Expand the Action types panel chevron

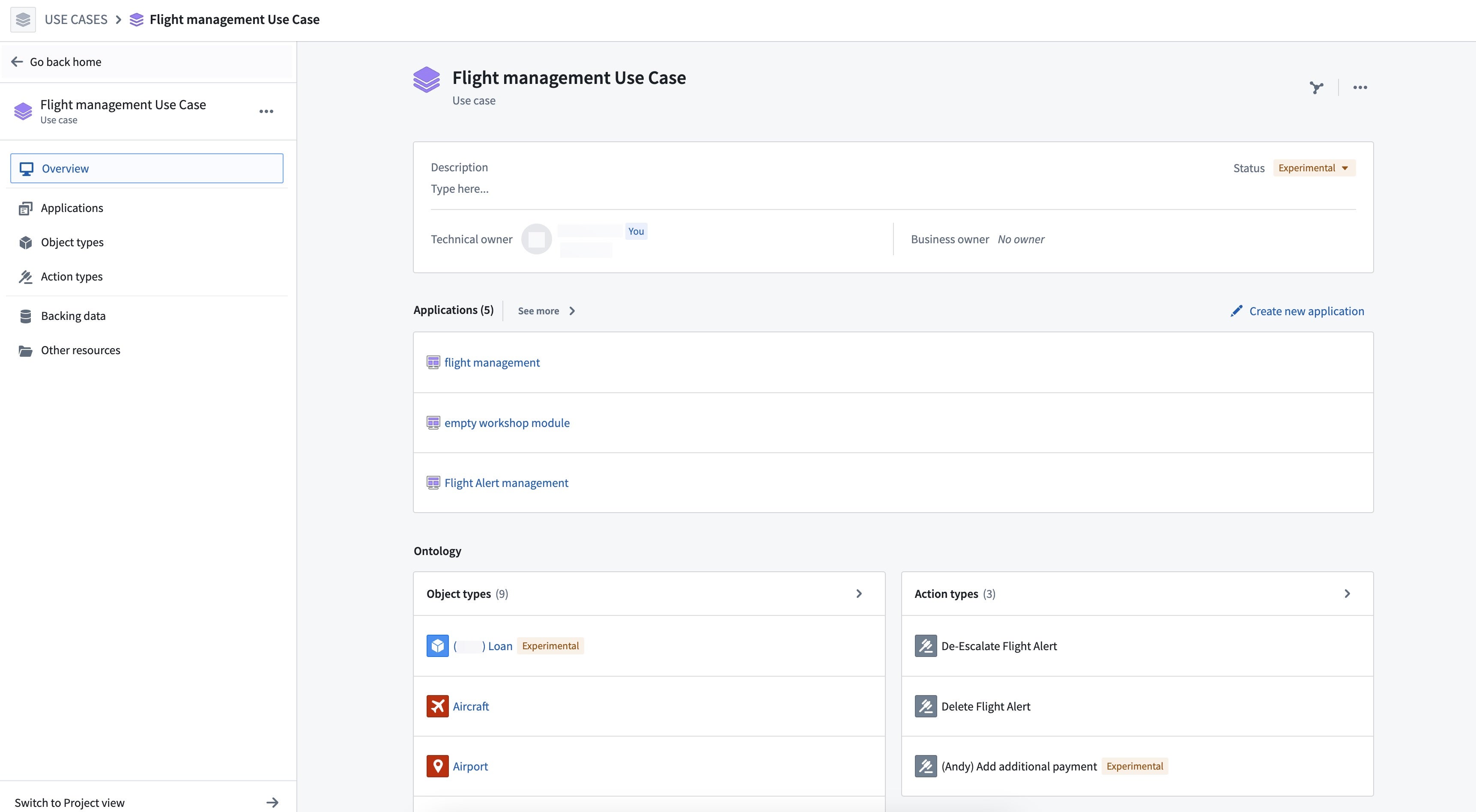pos(1347,594)
